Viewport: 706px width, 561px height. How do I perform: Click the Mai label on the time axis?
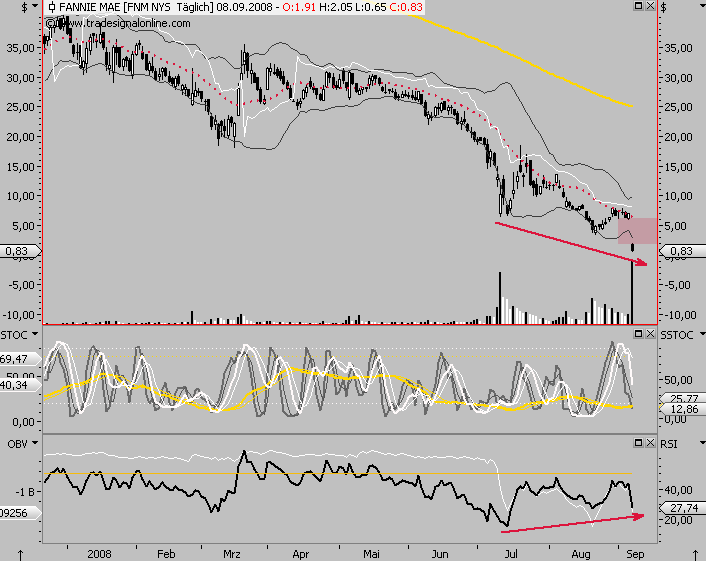tap(371, 554)
